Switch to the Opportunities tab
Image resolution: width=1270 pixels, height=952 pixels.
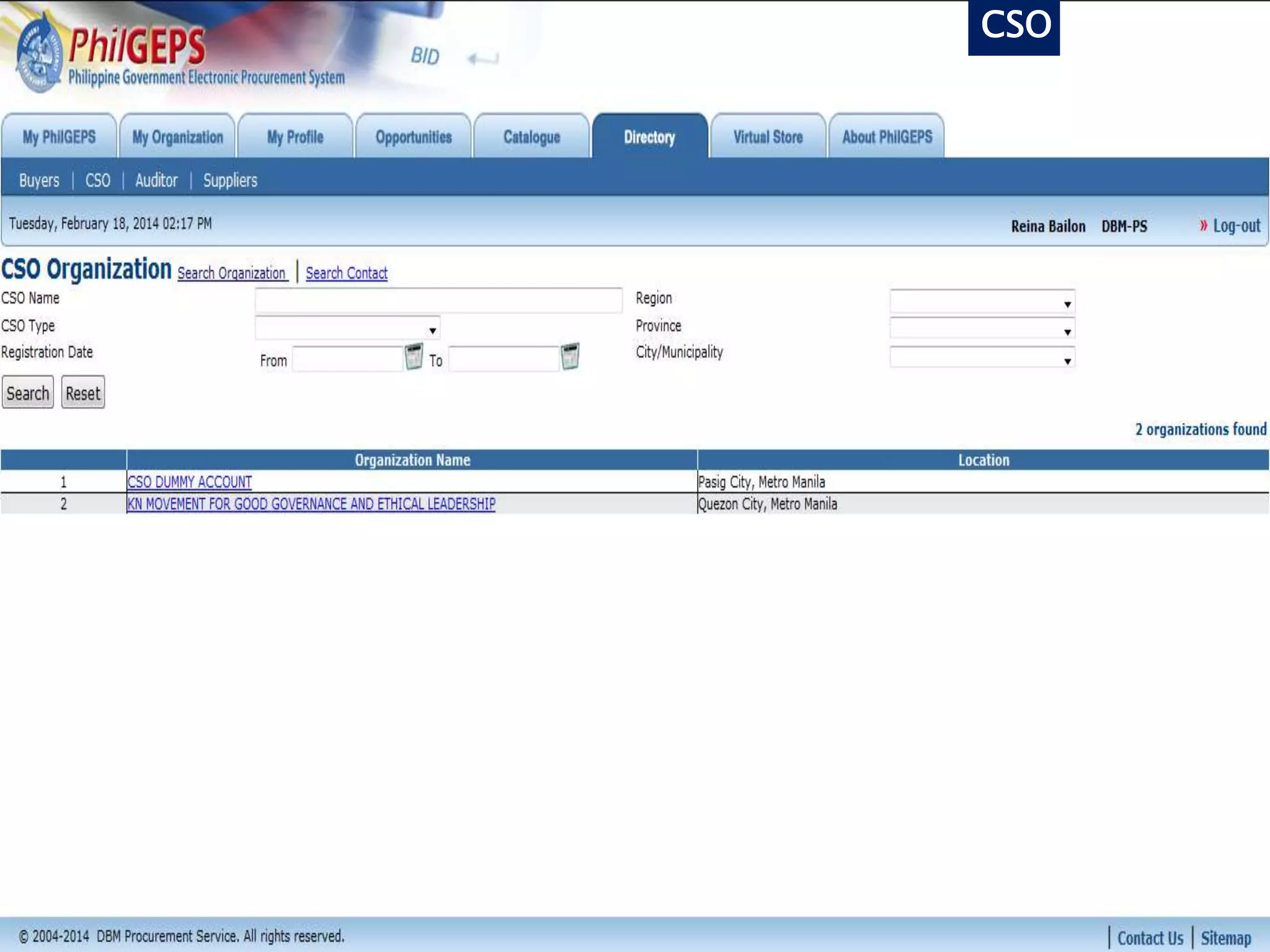(414, 137)
